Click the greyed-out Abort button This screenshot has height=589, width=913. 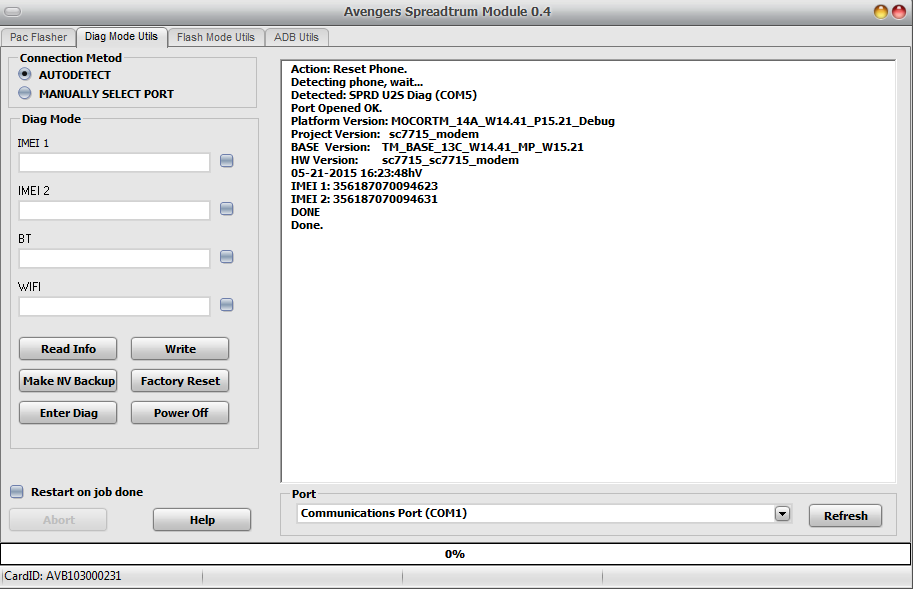[58, 520]
